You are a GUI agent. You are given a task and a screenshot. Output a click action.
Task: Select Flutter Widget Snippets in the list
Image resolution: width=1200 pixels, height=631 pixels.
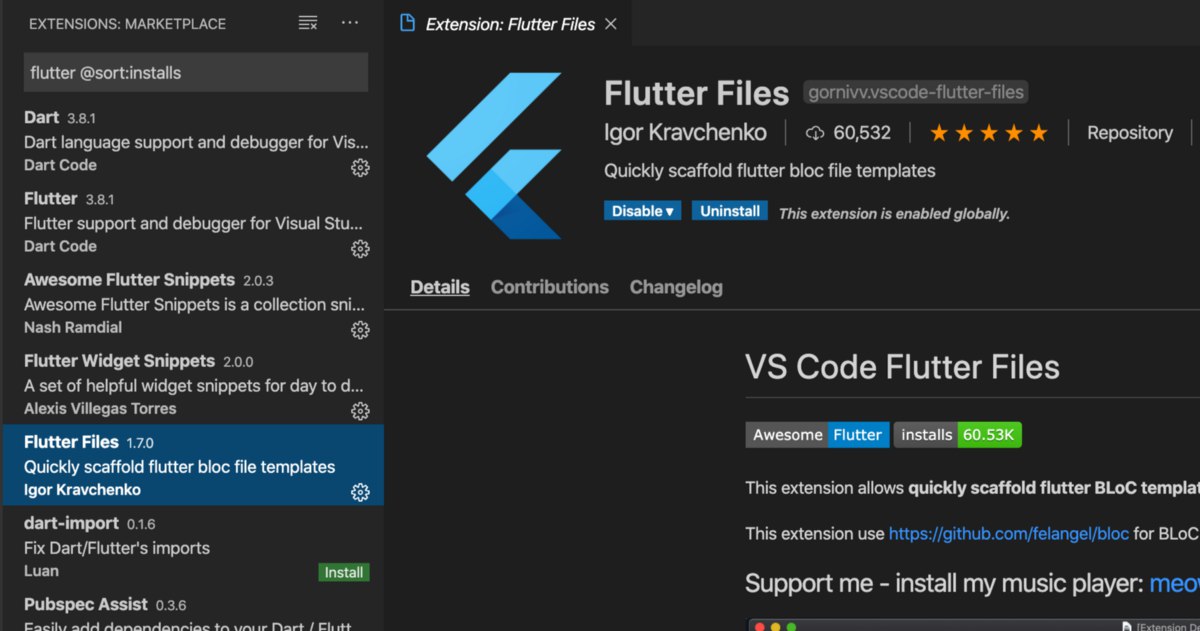[x=192, y=384]
